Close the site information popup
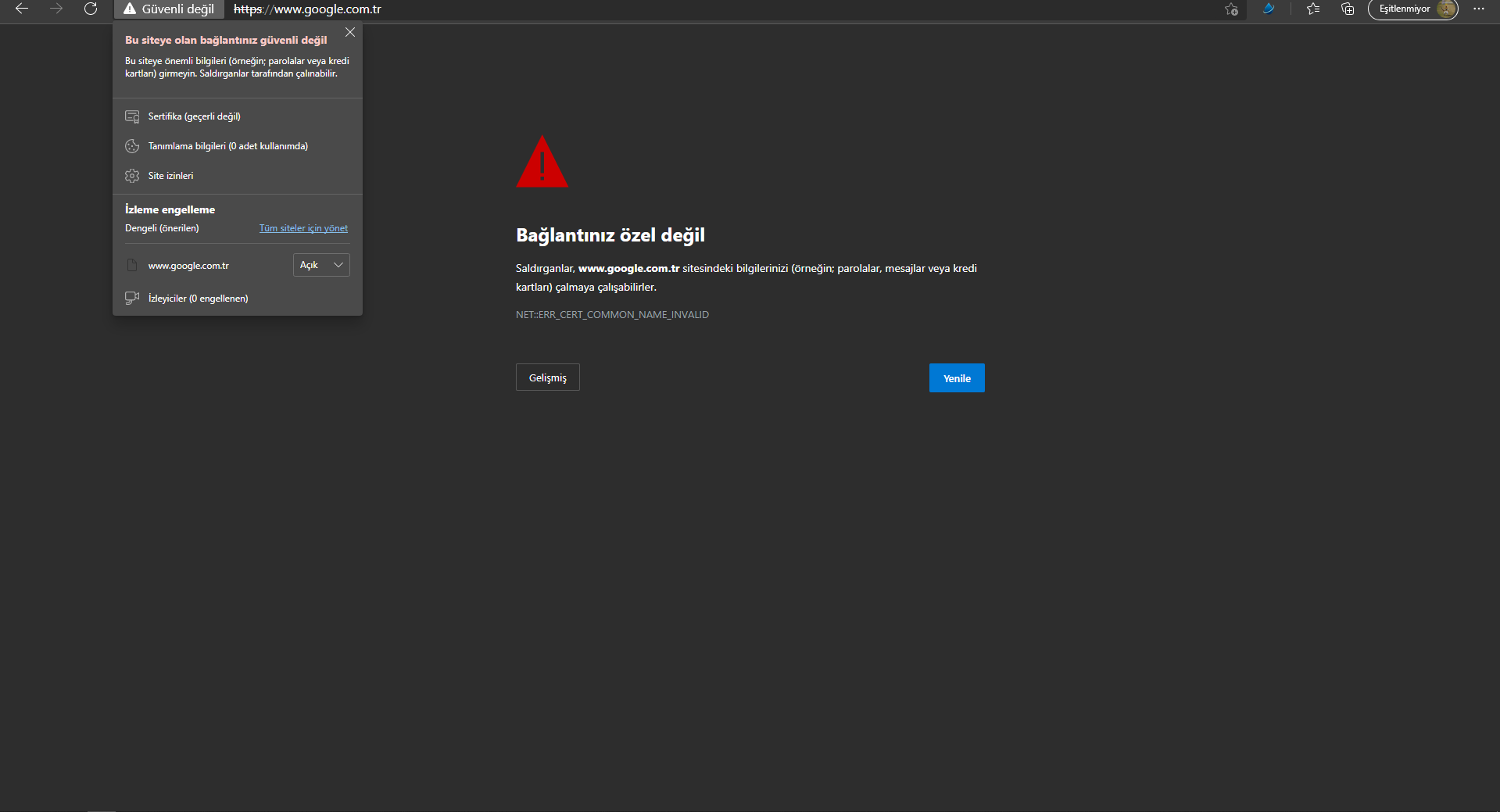 tap(350, 32)
